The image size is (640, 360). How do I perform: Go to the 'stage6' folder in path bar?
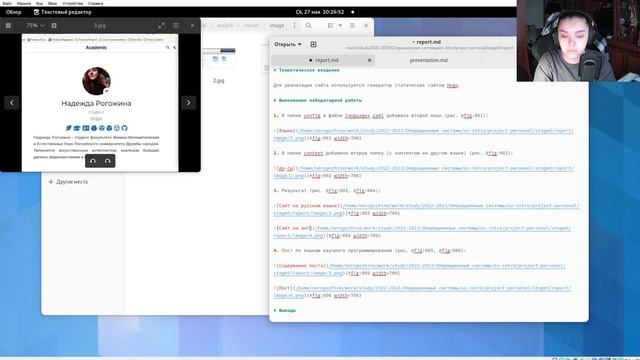(x=225, y=25)
